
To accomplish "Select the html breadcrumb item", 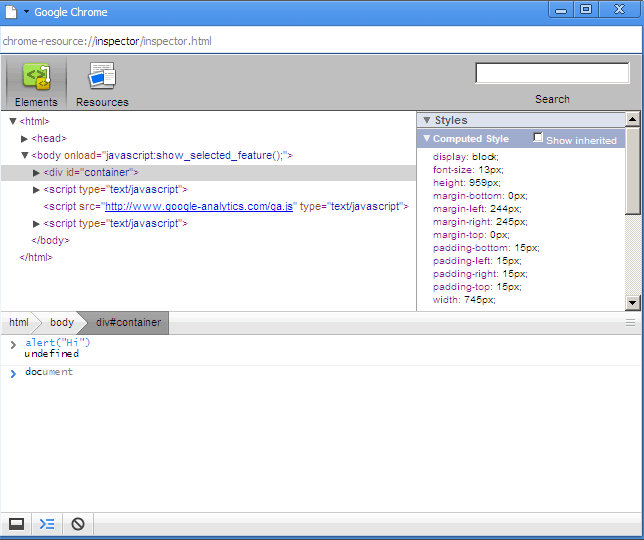I will click(x=19, y=323).
